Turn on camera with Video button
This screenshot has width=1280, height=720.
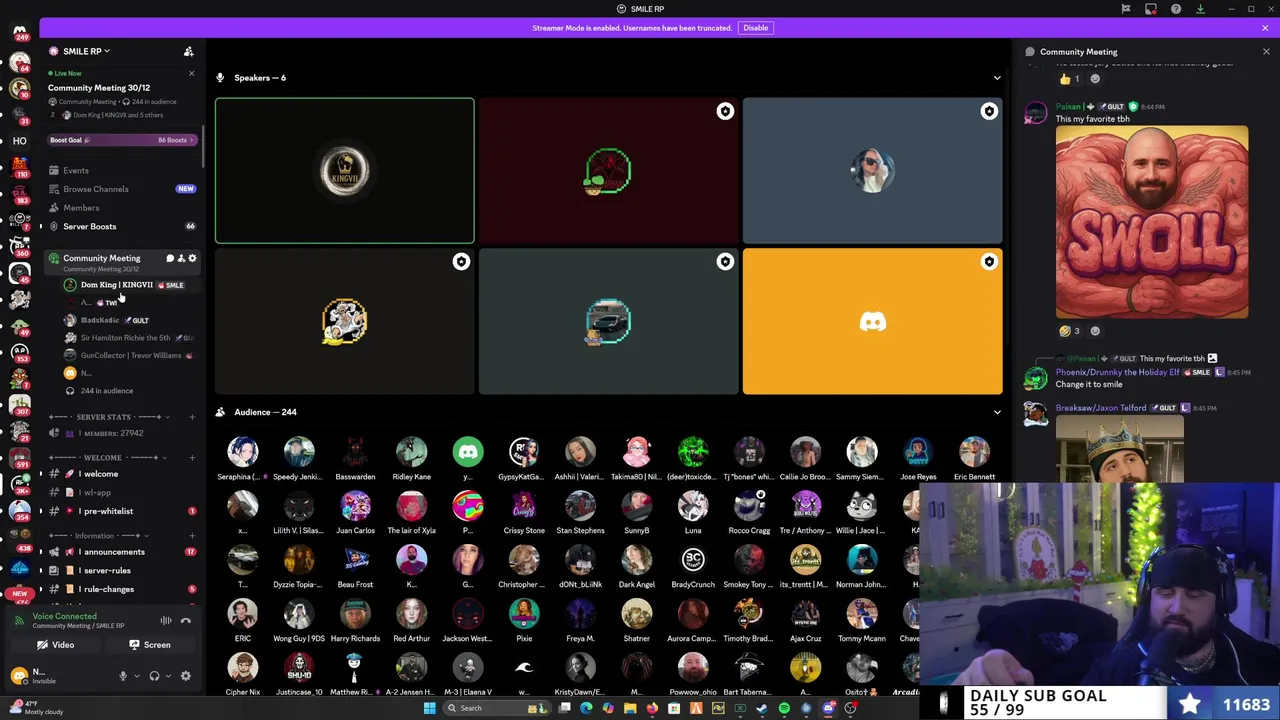click(56, 645)
